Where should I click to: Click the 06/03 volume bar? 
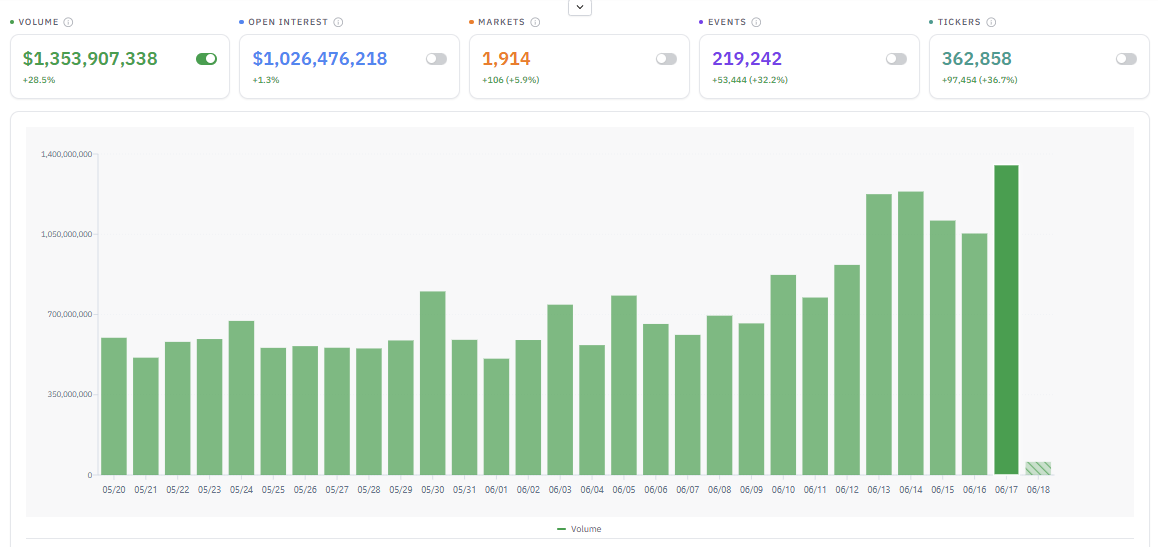coord(560,390)
